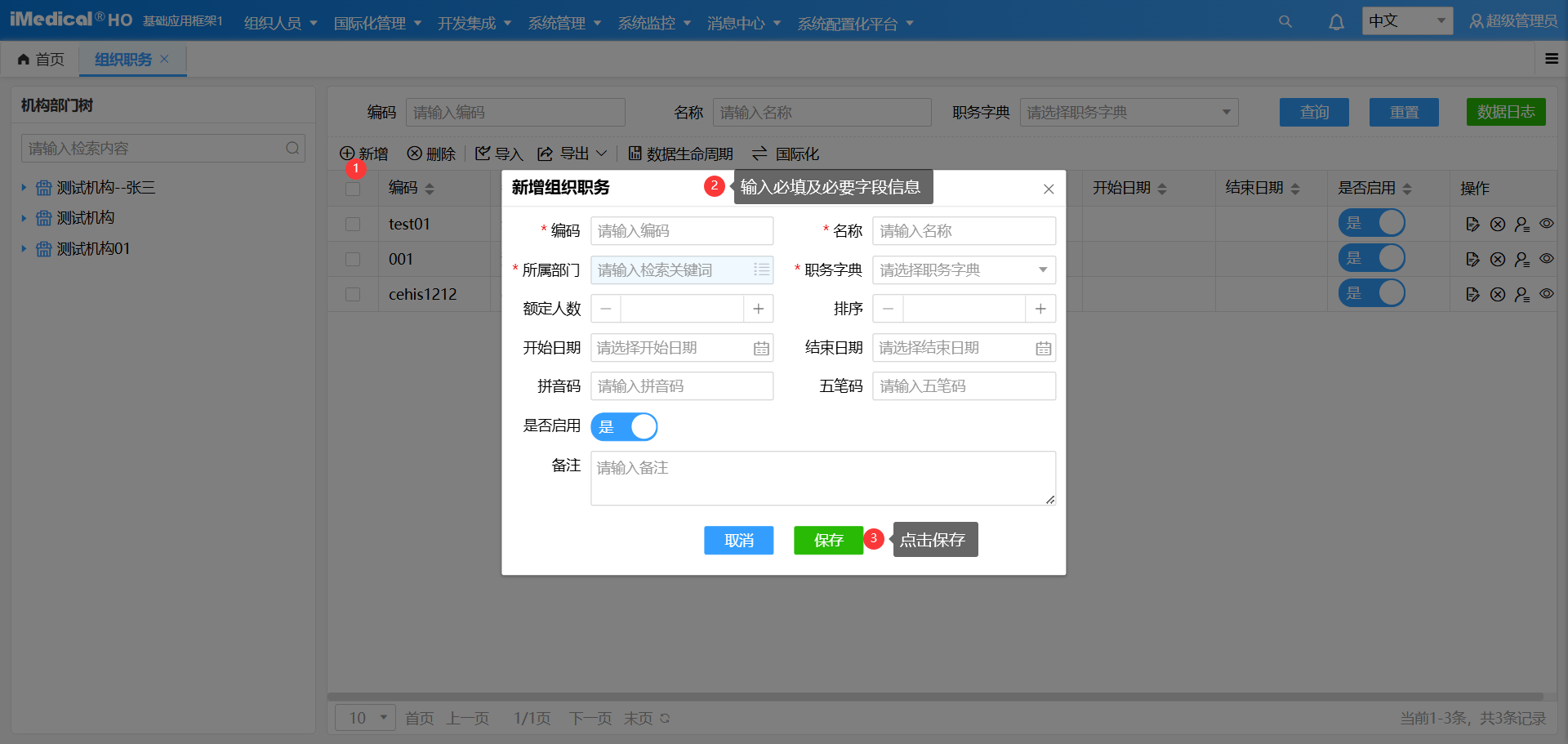This screenshot has width=1568, height=744.
Task: Click the 取消 button
Action: pyautogui.click(x=739, y=541)
